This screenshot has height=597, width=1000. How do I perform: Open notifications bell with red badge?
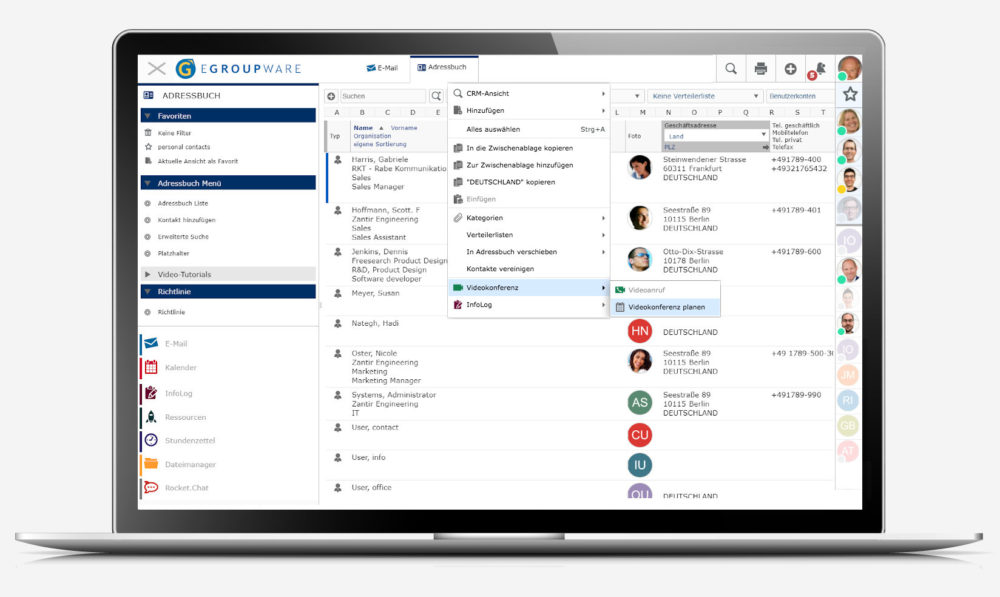819,69
